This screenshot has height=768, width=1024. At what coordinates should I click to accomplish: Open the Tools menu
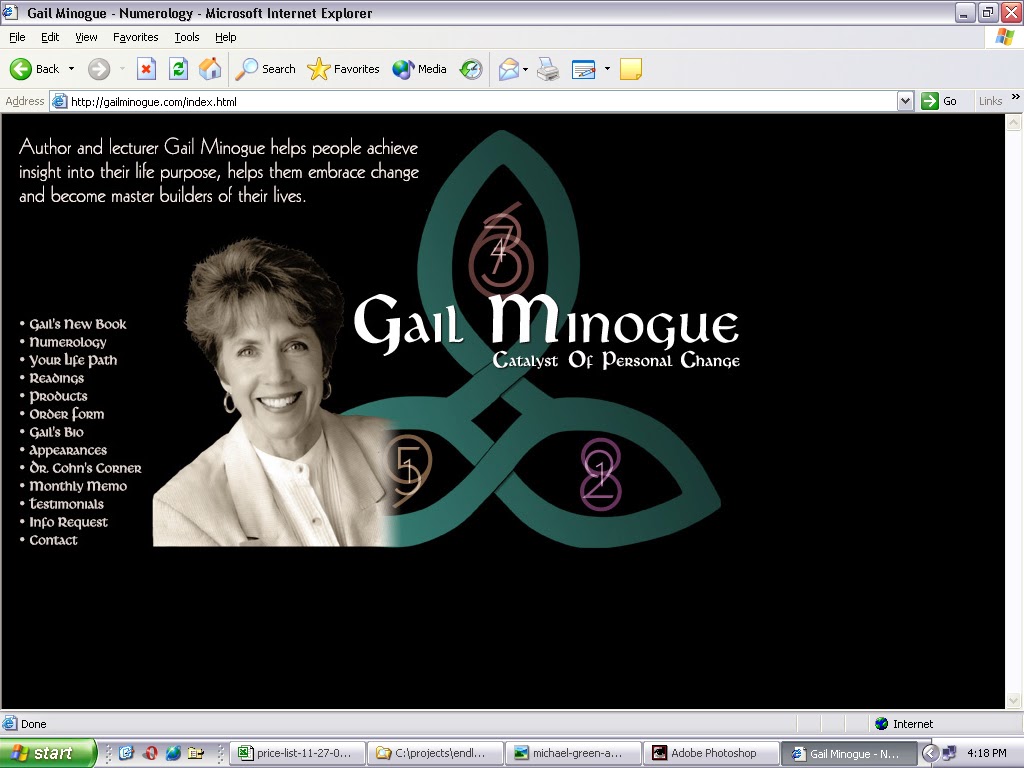tap(187, 37)
